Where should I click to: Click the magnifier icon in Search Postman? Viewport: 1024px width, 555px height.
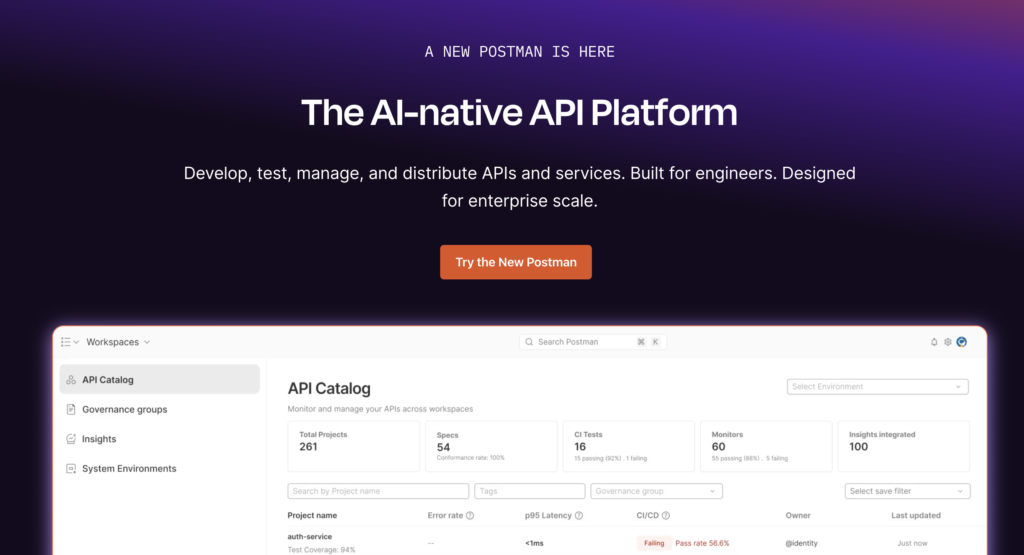coord(530,341)
